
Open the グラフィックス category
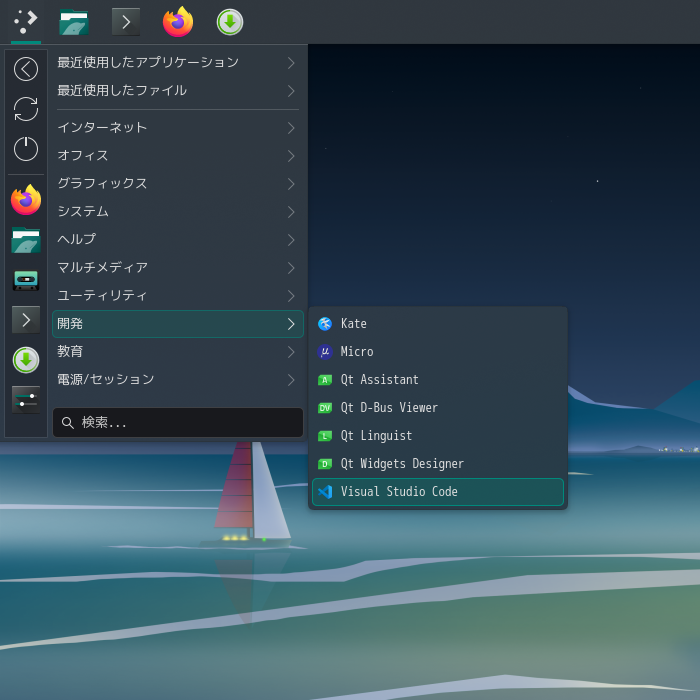pyautogui.click(x=178, y=183)
